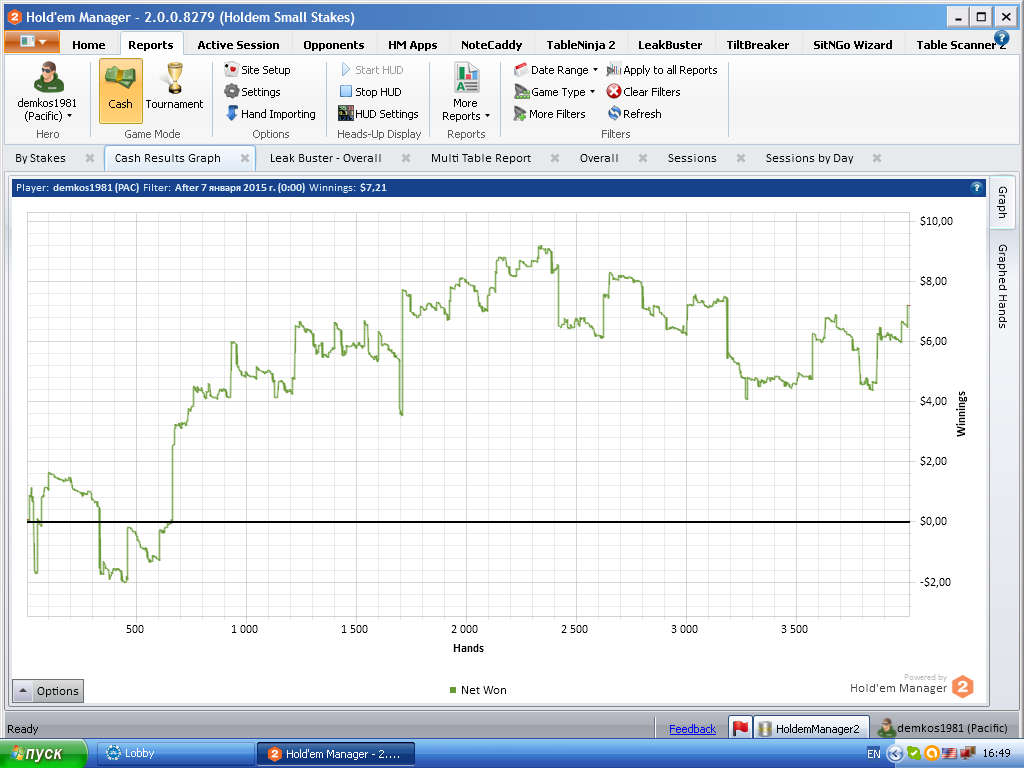Click Stop HUD
Viewport: 1024px width, 768px height.
tap(370, 92)
